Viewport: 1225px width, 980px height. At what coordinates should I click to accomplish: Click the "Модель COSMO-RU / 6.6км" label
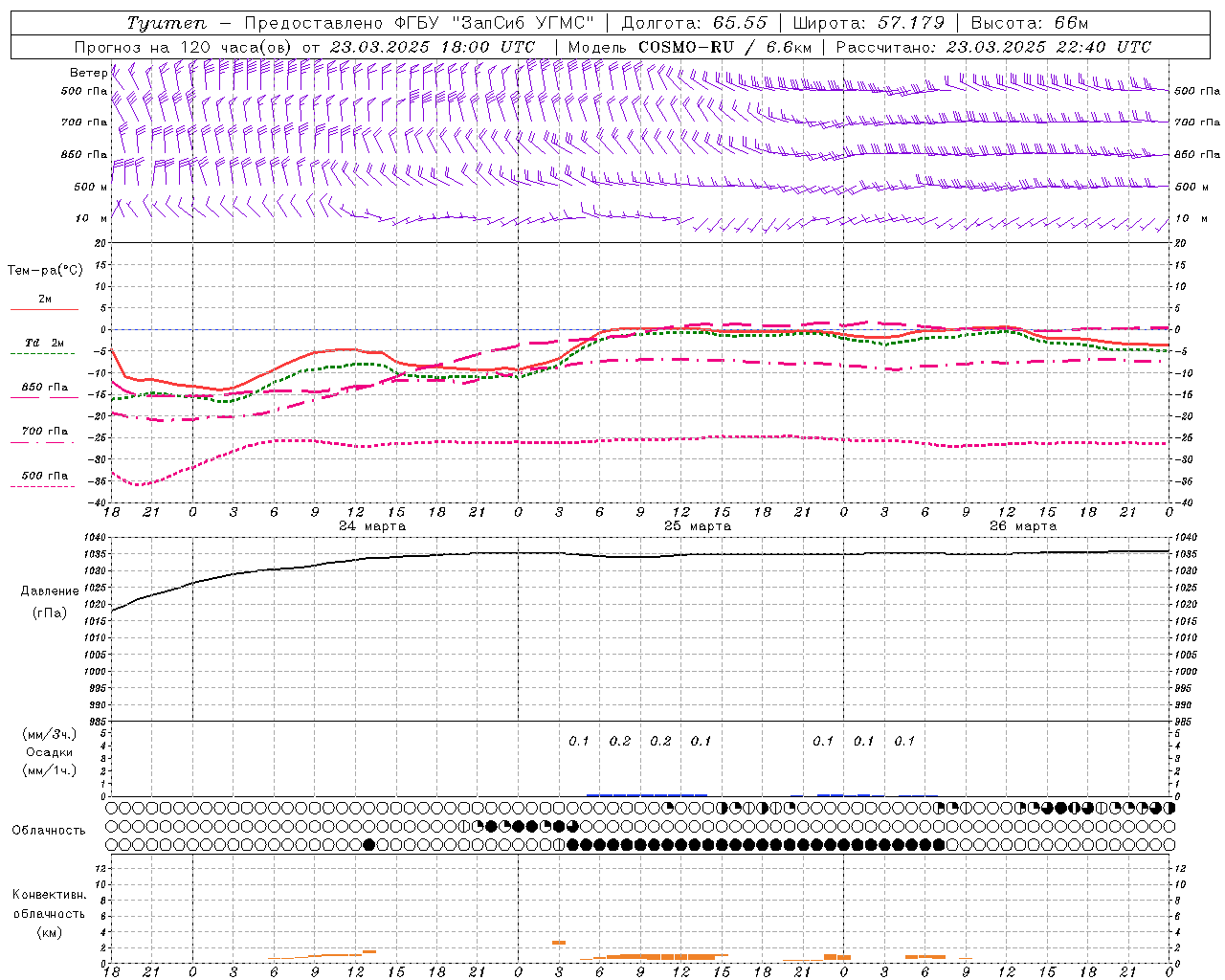[x=689, y=47]
